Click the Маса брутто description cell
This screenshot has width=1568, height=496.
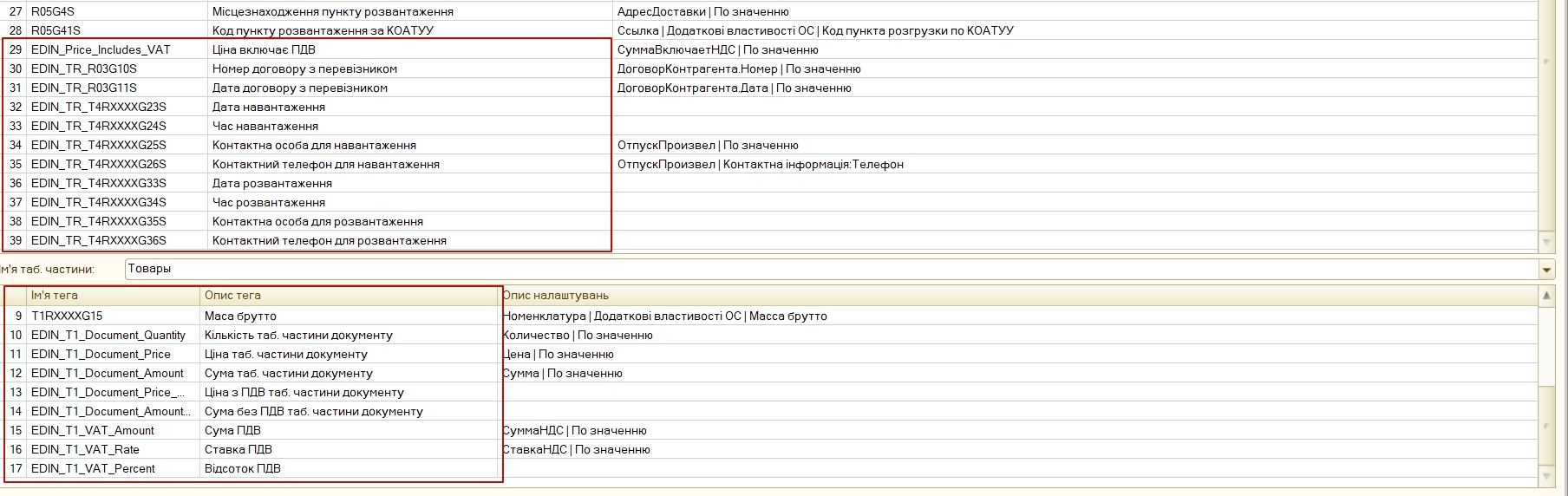[x=350, y=316]
